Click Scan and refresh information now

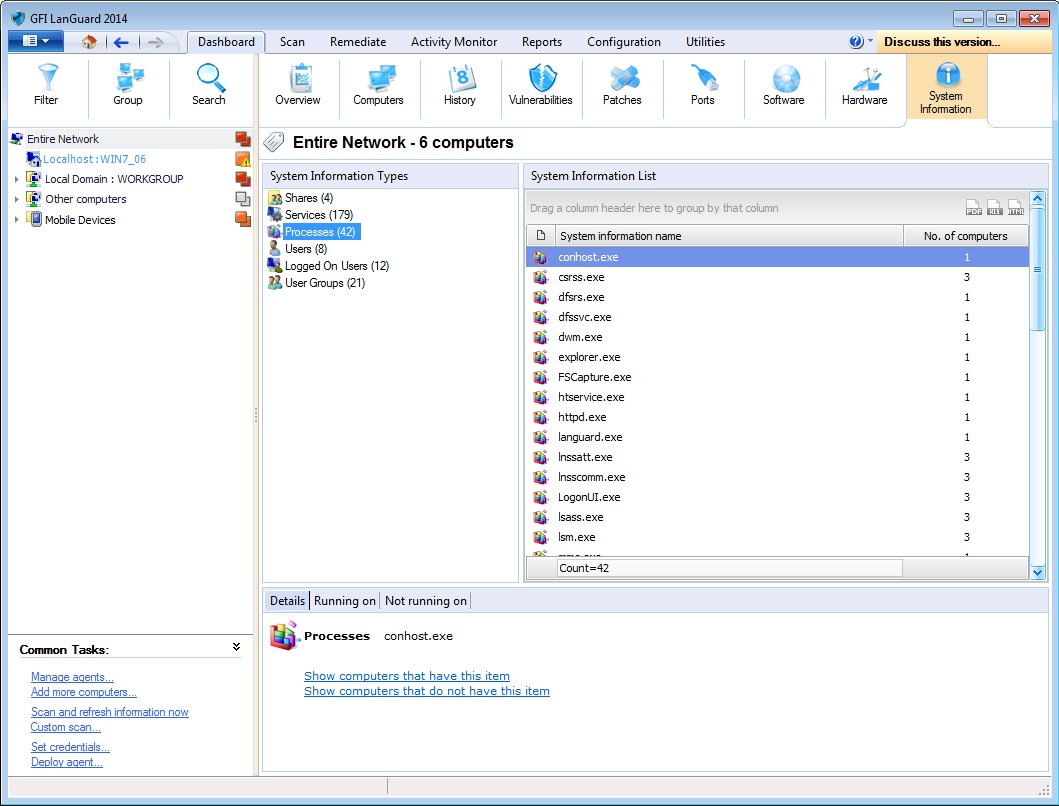click(x=109, y=712)
